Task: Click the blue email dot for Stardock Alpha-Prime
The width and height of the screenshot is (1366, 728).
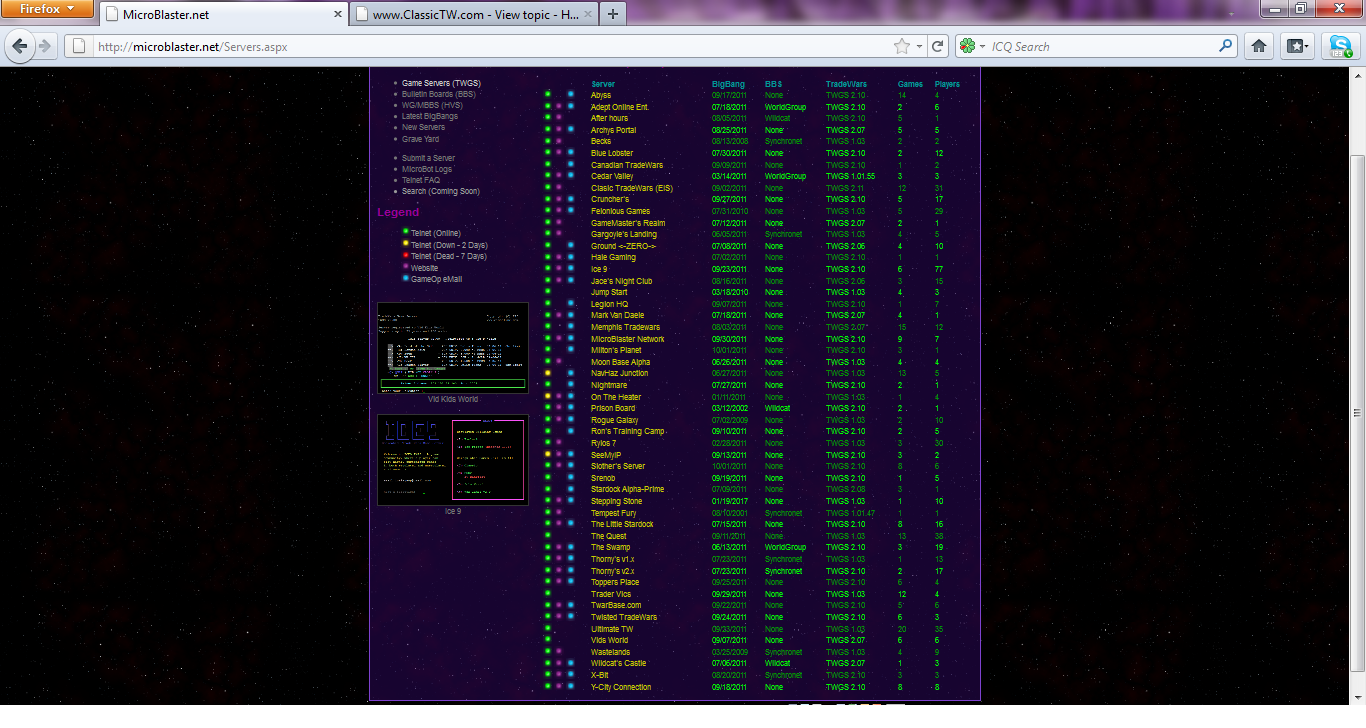Action: 571,489
